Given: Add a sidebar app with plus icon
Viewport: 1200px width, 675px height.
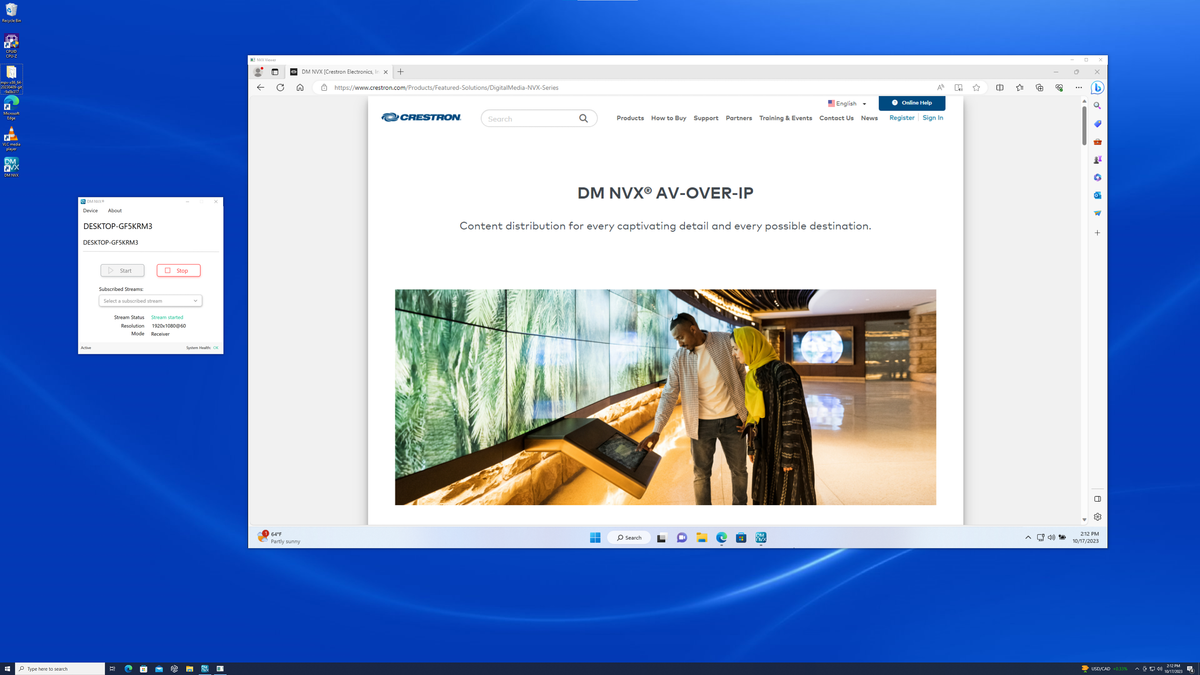Looking at the screenshot, I should (1097, 233).
